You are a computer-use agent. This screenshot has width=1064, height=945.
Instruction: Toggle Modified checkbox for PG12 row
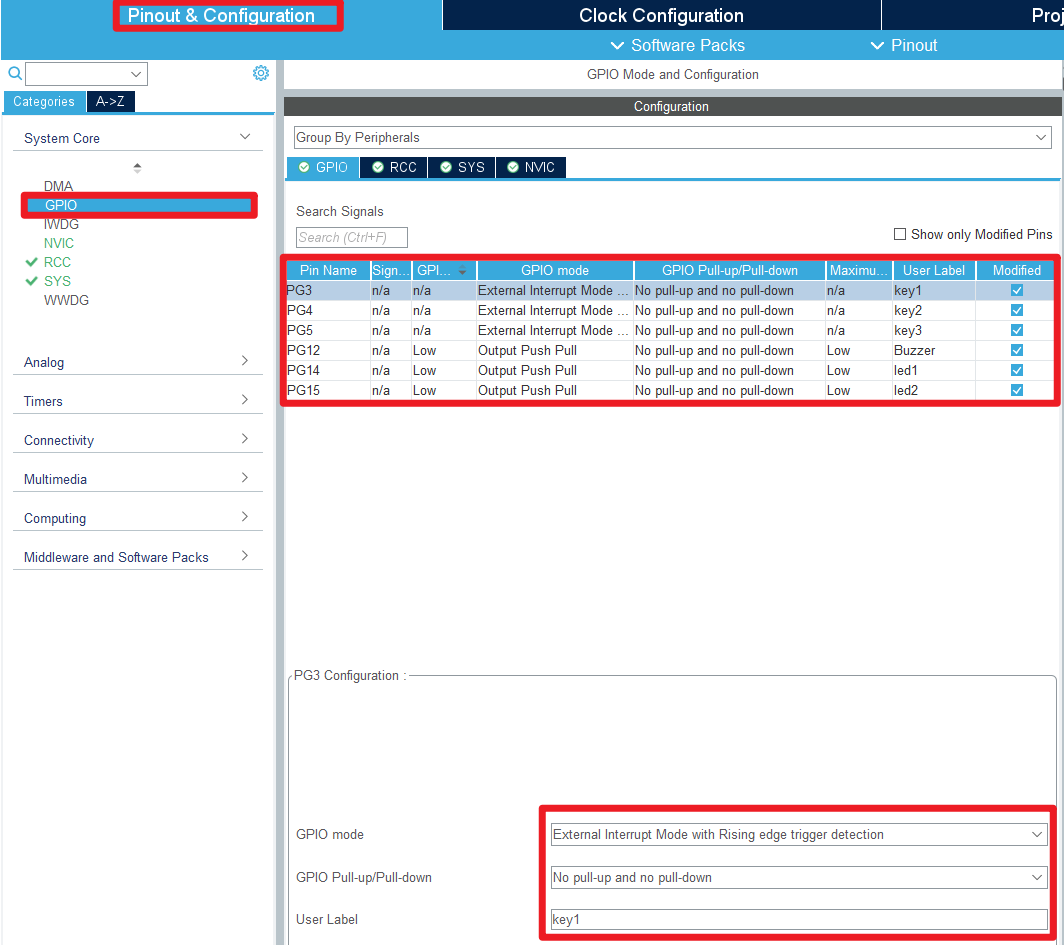1016,350
